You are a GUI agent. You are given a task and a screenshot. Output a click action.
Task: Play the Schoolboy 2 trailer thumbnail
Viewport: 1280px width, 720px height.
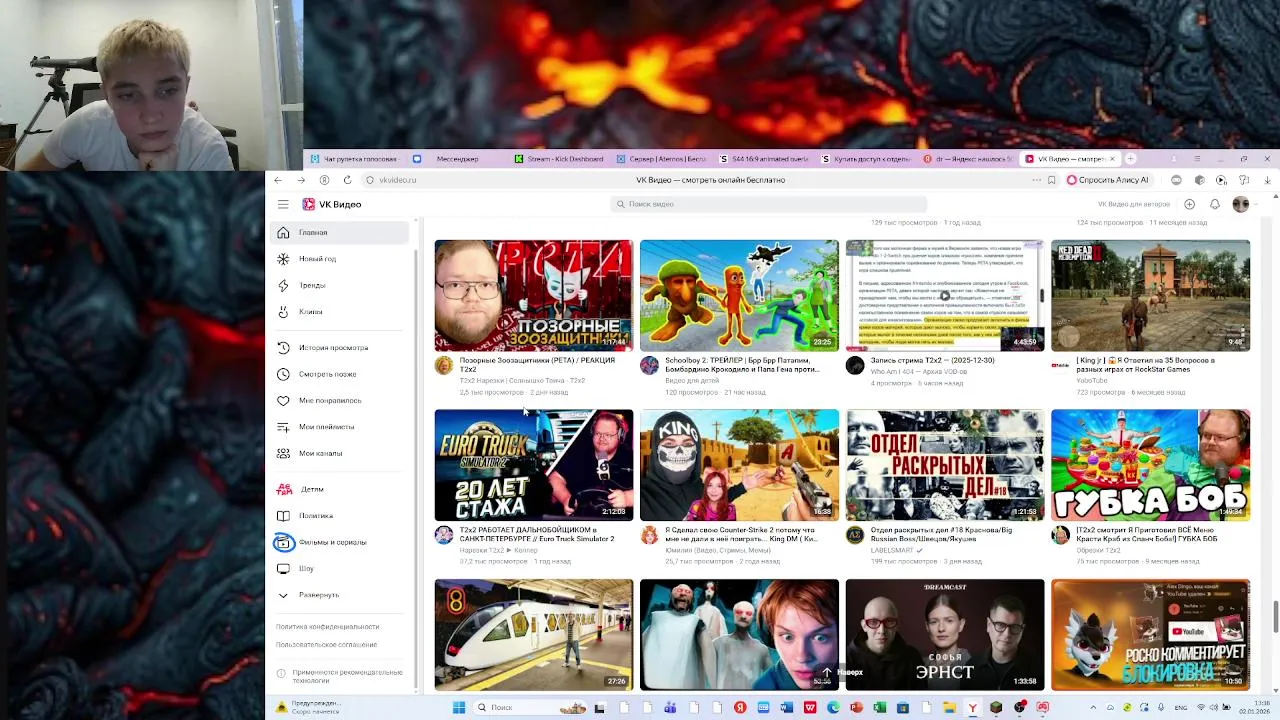click(x=739, y=295)
